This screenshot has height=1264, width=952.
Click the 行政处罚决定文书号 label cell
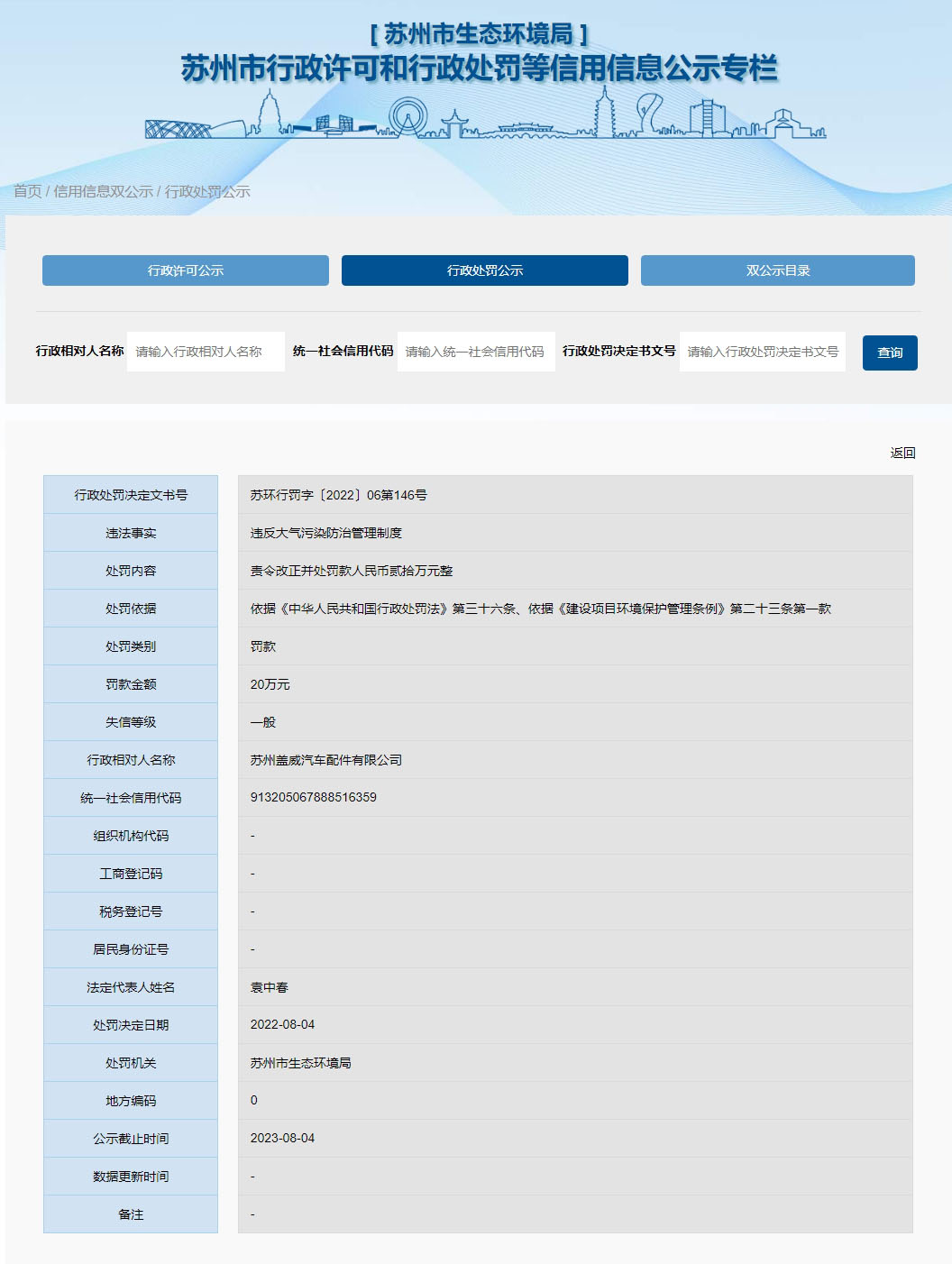click(x=131, y=495)
